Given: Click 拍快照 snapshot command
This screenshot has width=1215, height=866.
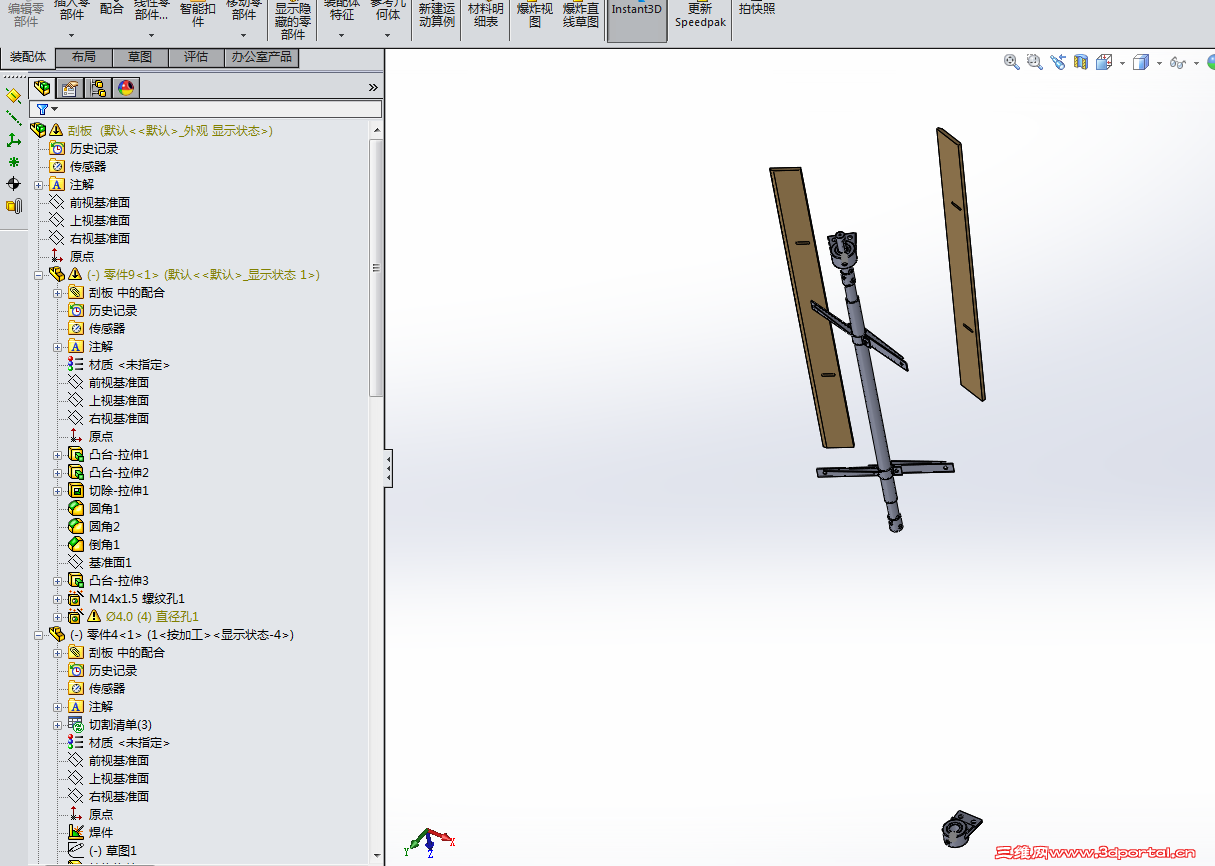Looking at the screenshot, I should click(756, 8).
